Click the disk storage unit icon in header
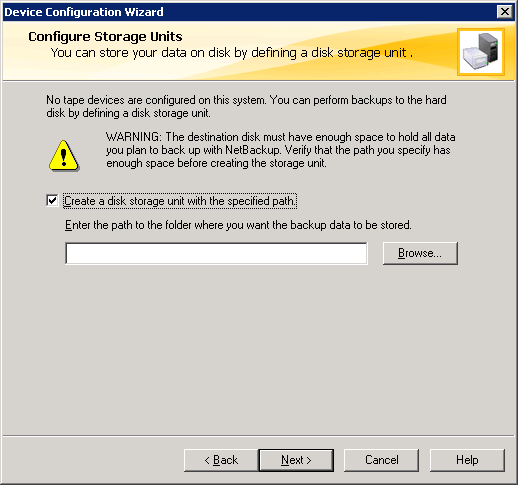This screenshot has width=518, height=485. (x=481, y=52)
